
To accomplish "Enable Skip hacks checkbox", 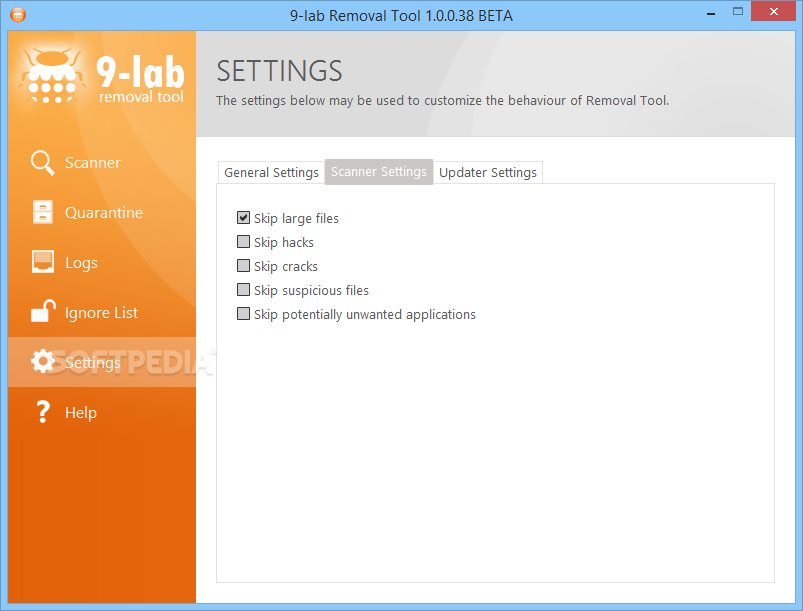I will click(243, 242).
